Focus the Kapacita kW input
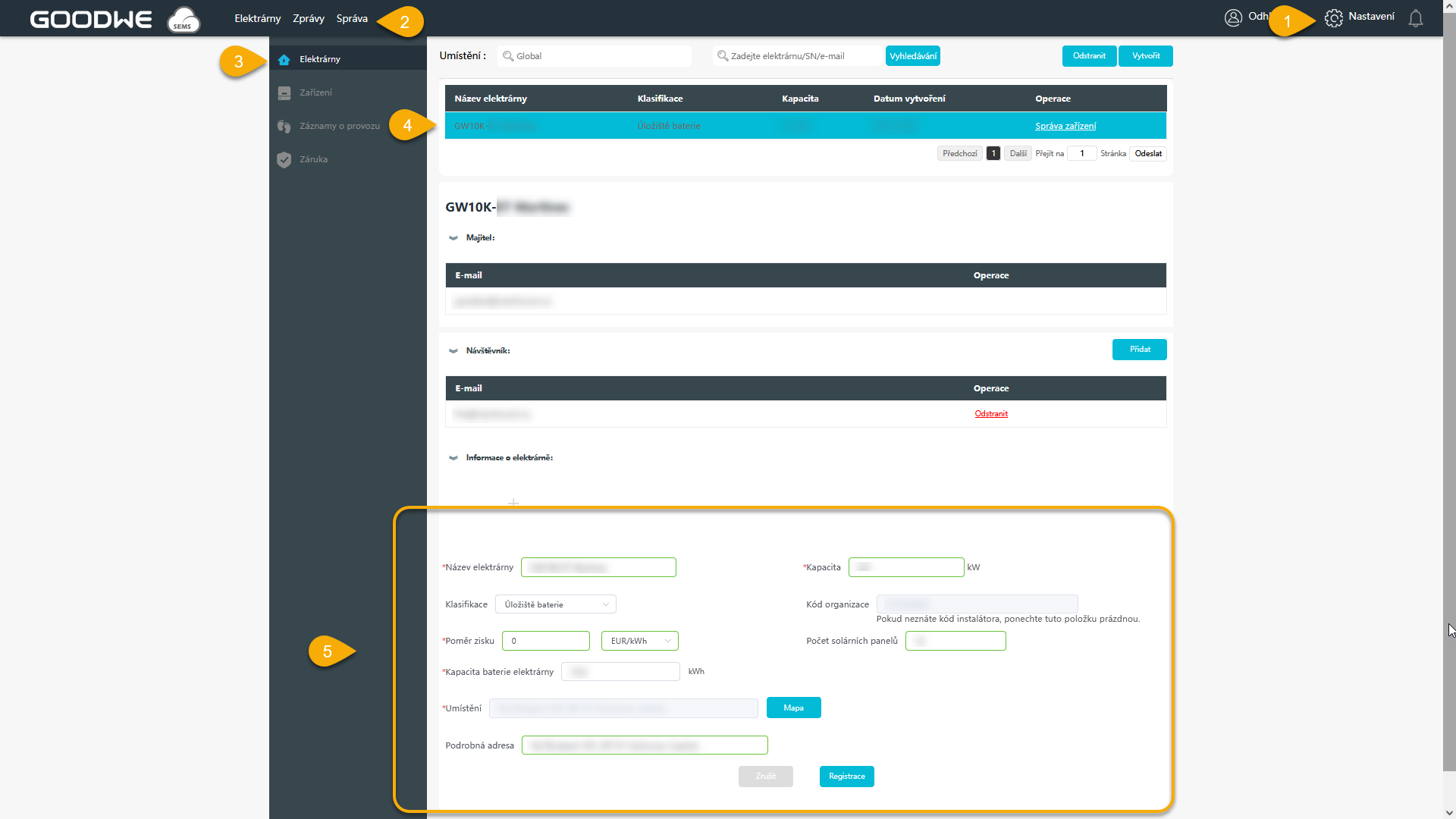This screenshot has height=819, width=1456. 906,567
